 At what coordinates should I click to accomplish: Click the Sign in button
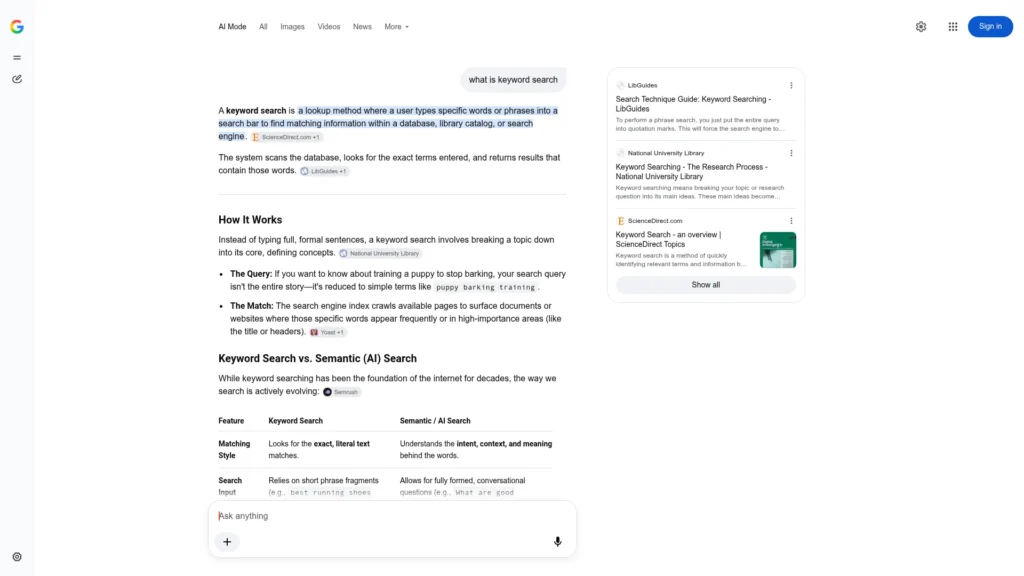tap(990, 27)
